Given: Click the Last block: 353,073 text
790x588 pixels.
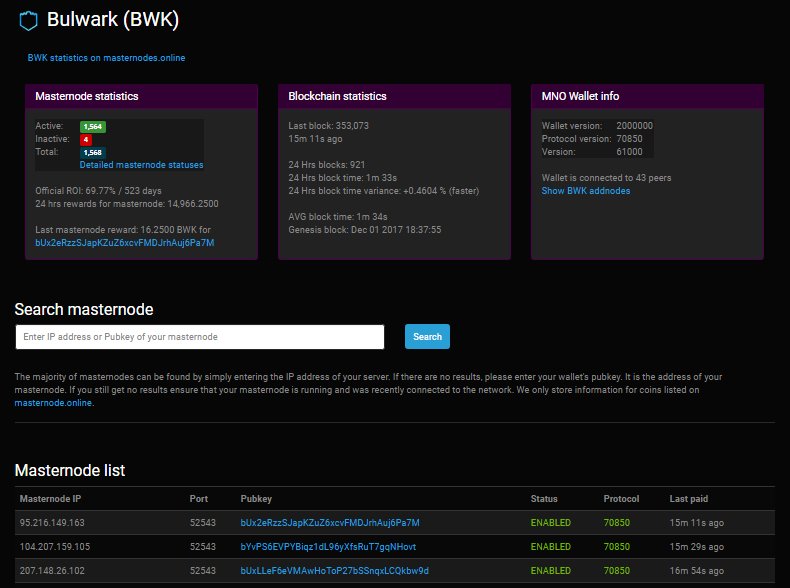Looking at the screenshot, I should 328,126.
